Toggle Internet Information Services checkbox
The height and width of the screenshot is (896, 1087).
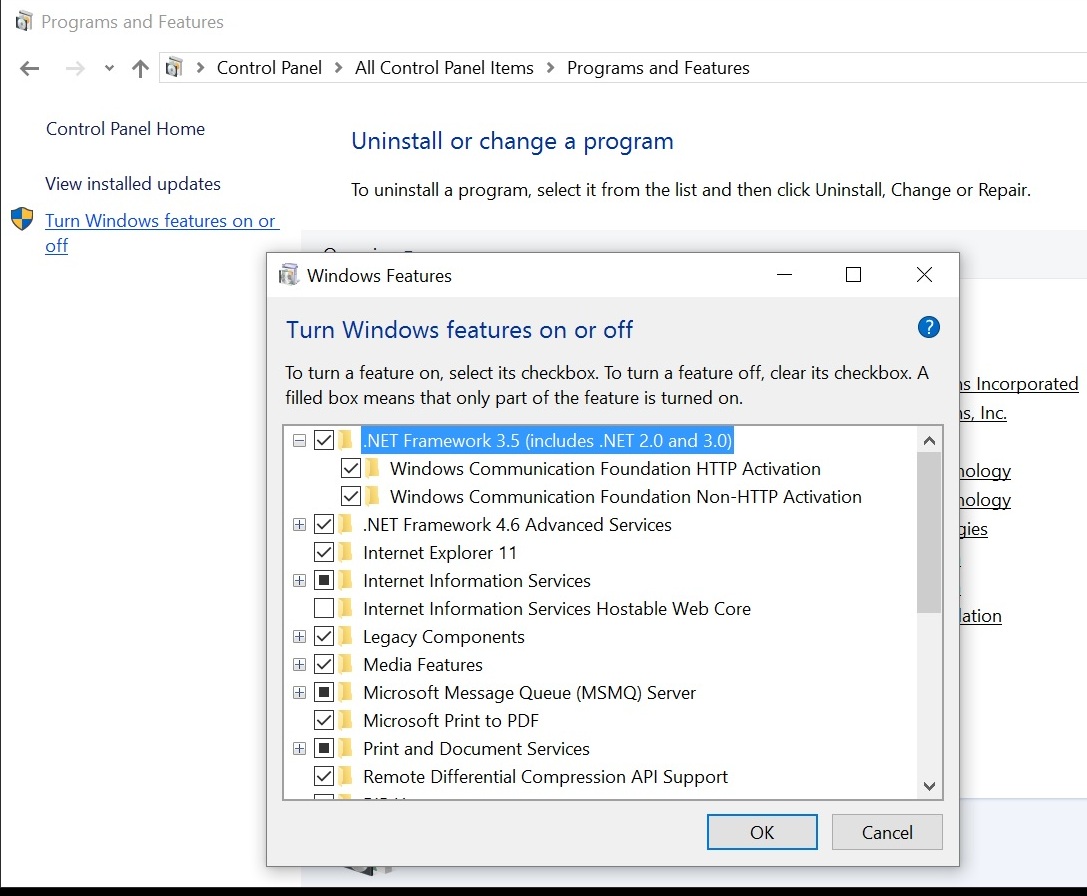pyautogui.click(x=324, y=580)
